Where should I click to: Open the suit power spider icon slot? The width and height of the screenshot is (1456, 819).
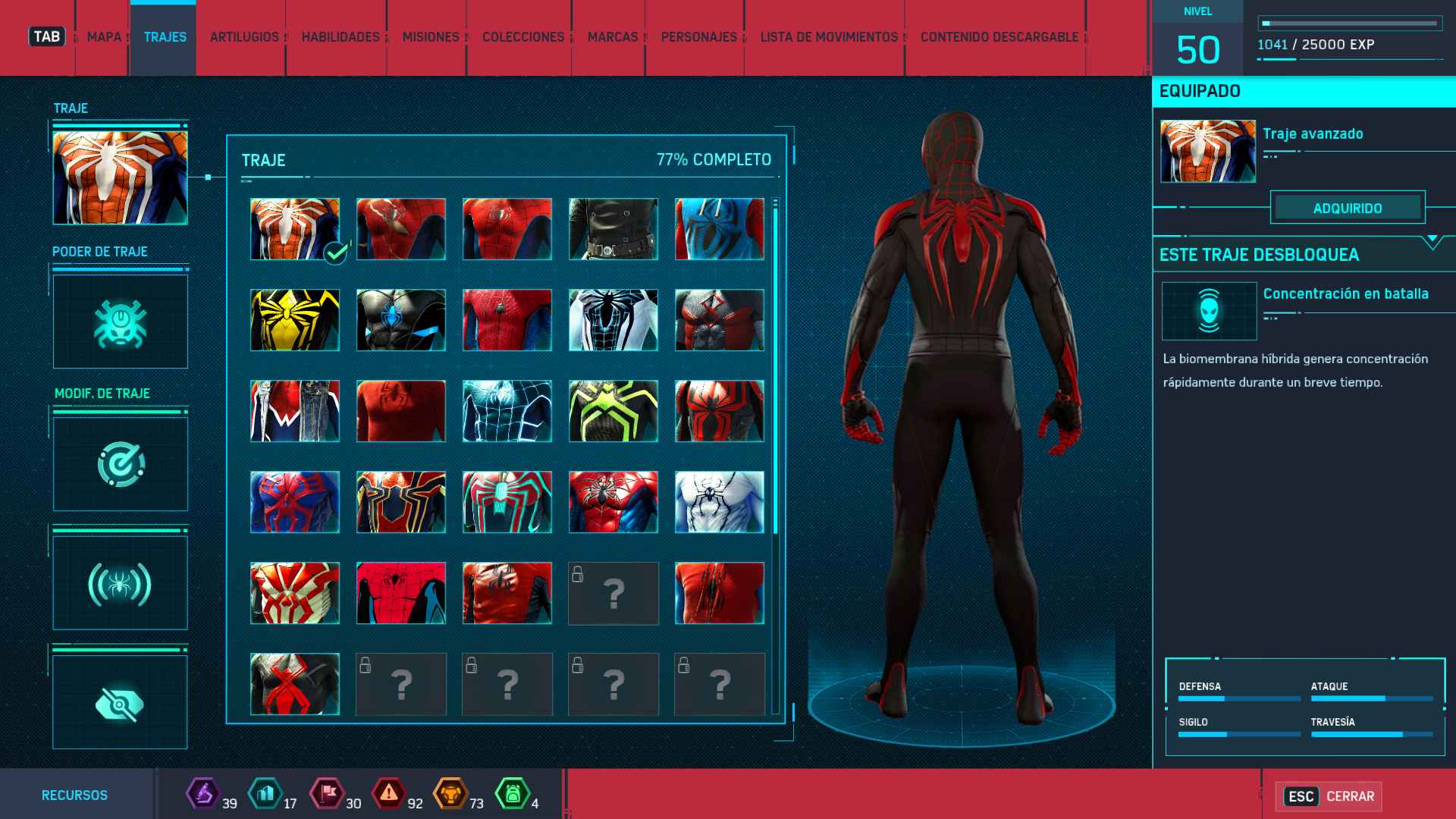[120, 322]
